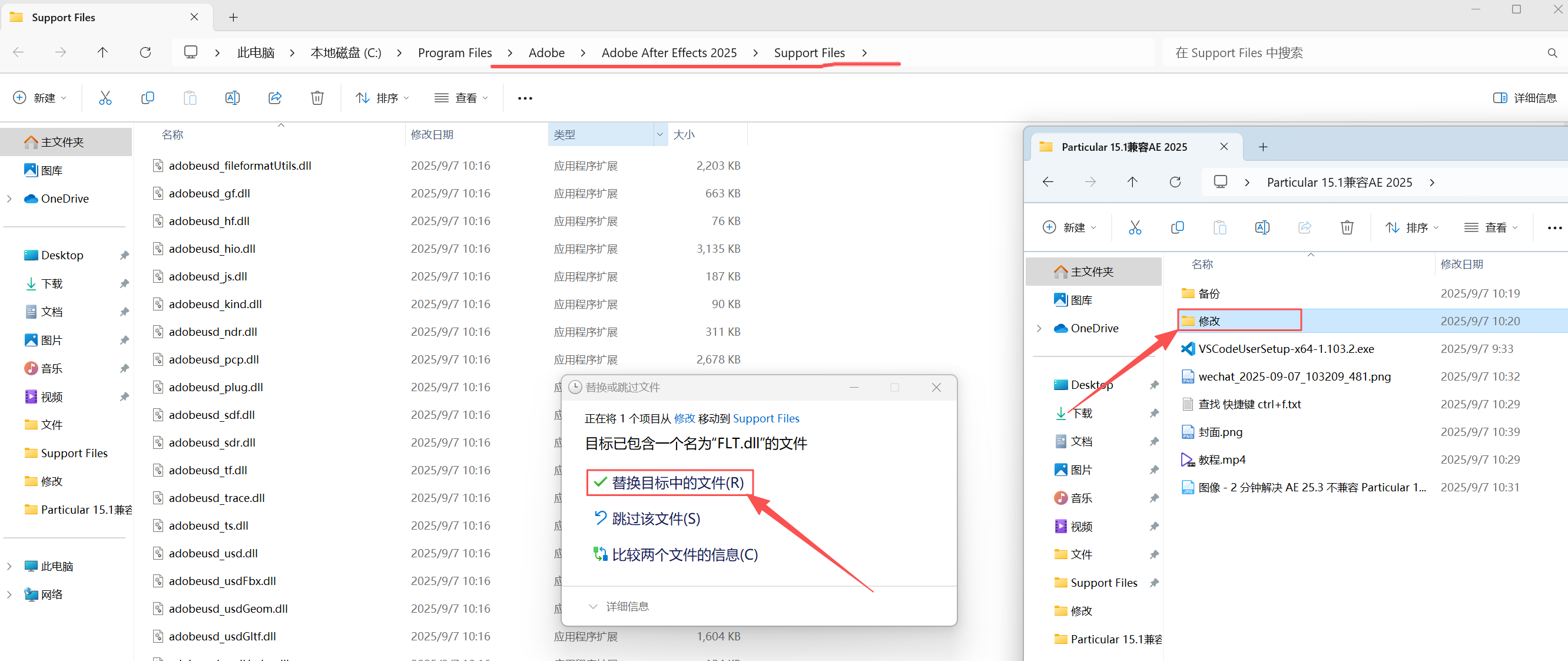
Task: Go up one level in Particular 15.1 window
Action: [1132, 181]
